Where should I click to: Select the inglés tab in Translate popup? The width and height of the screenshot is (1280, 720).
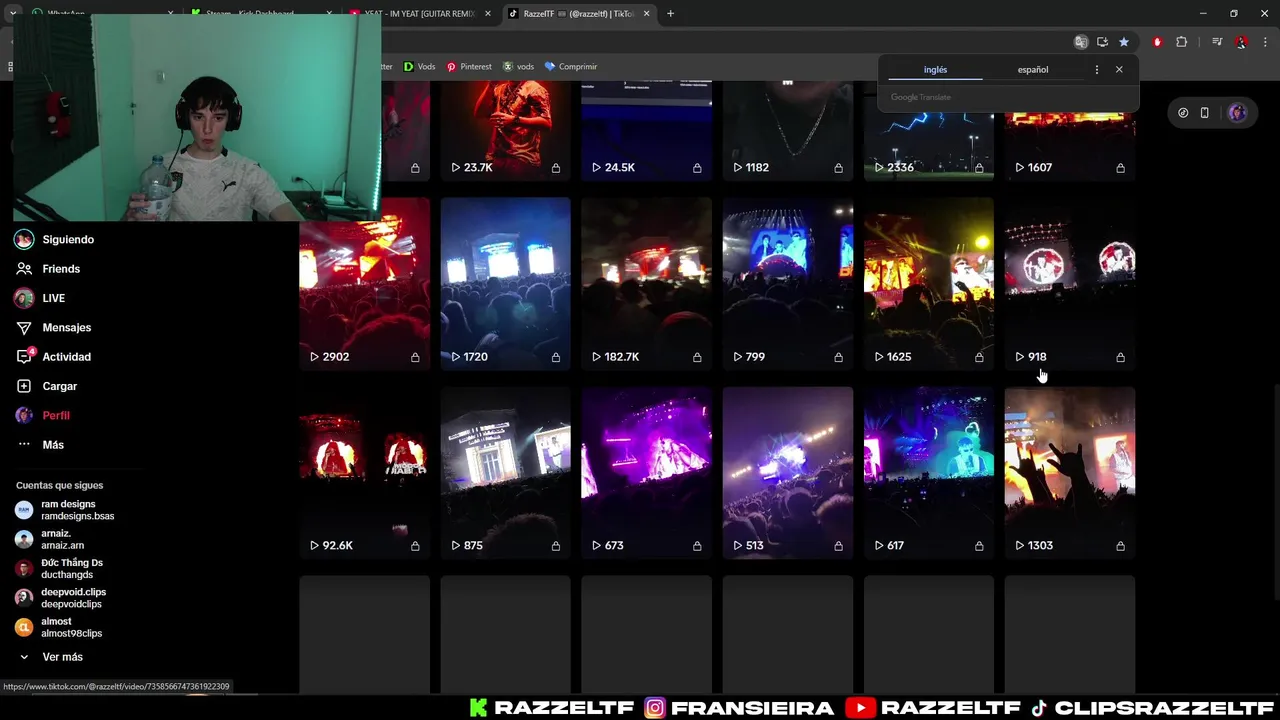[x=935, y=70]
